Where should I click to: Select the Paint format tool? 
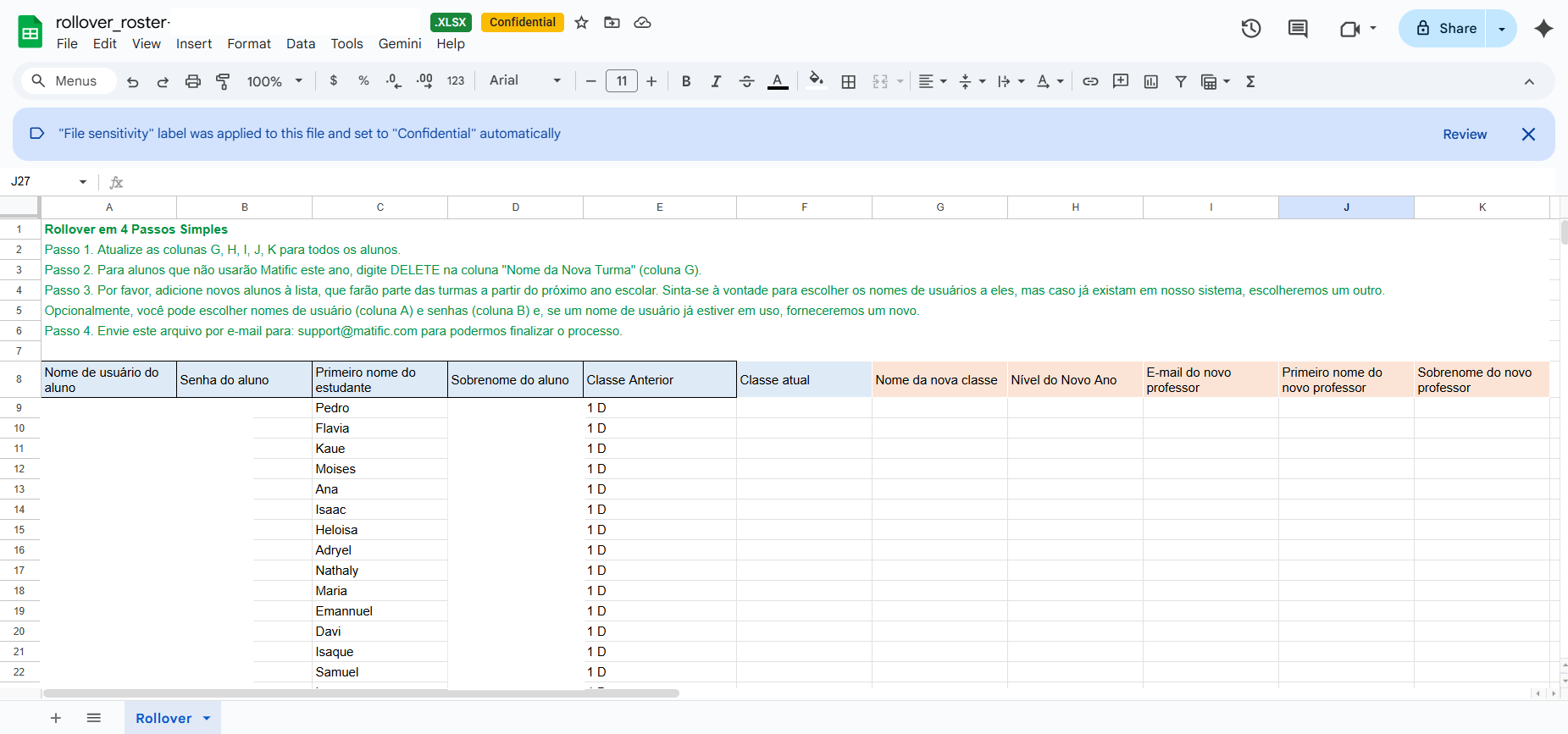coord(223,81)
